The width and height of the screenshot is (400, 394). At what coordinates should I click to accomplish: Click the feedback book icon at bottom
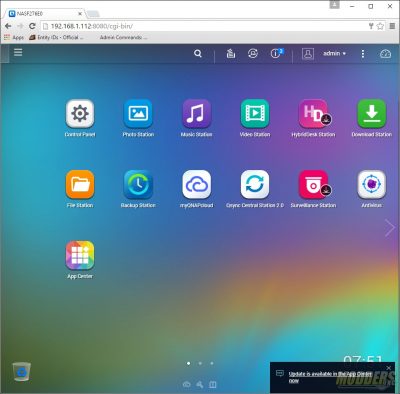pos(213,385)
